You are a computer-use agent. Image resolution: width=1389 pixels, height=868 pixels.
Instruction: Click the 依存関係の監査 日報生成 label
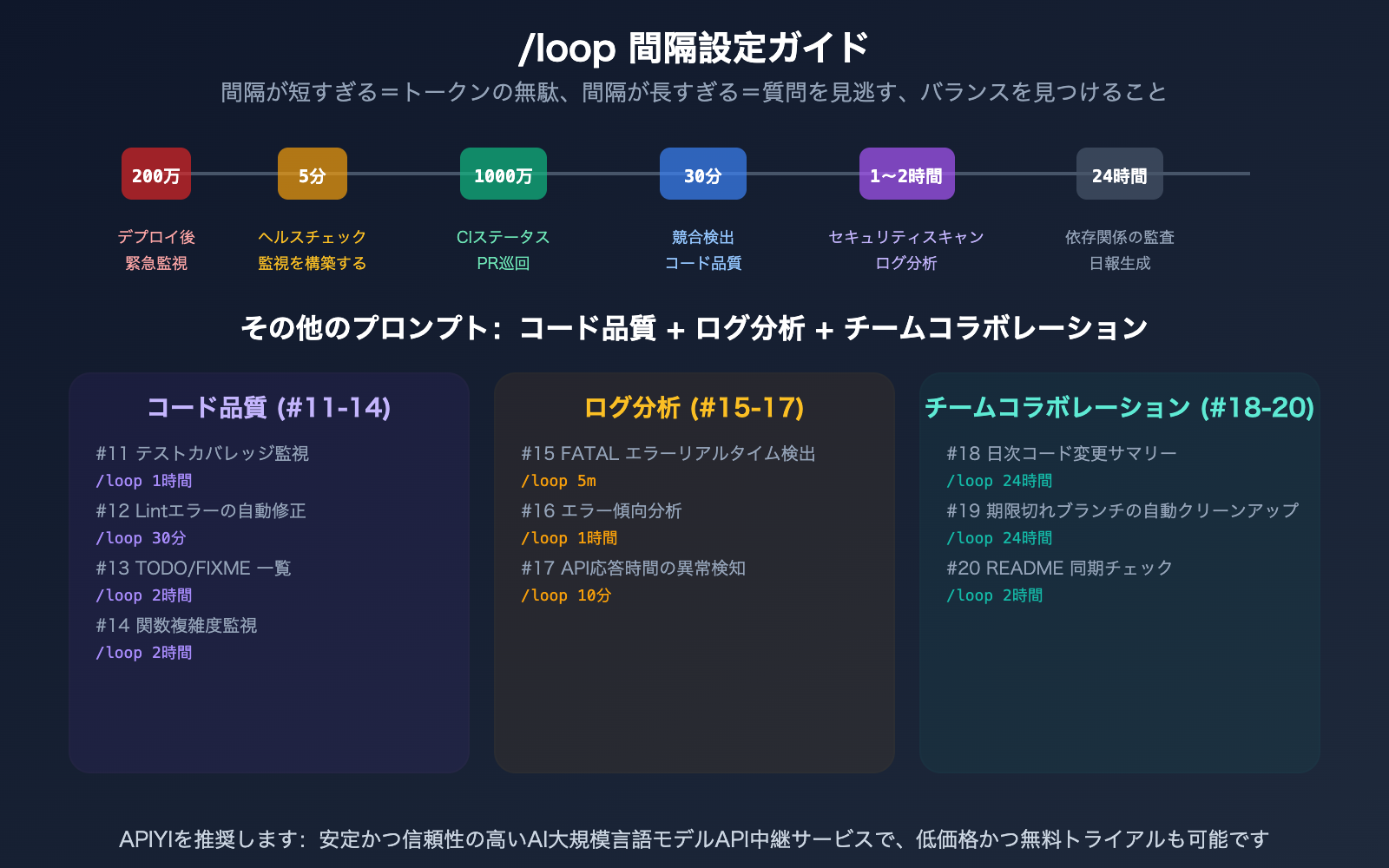point(1119,249)
